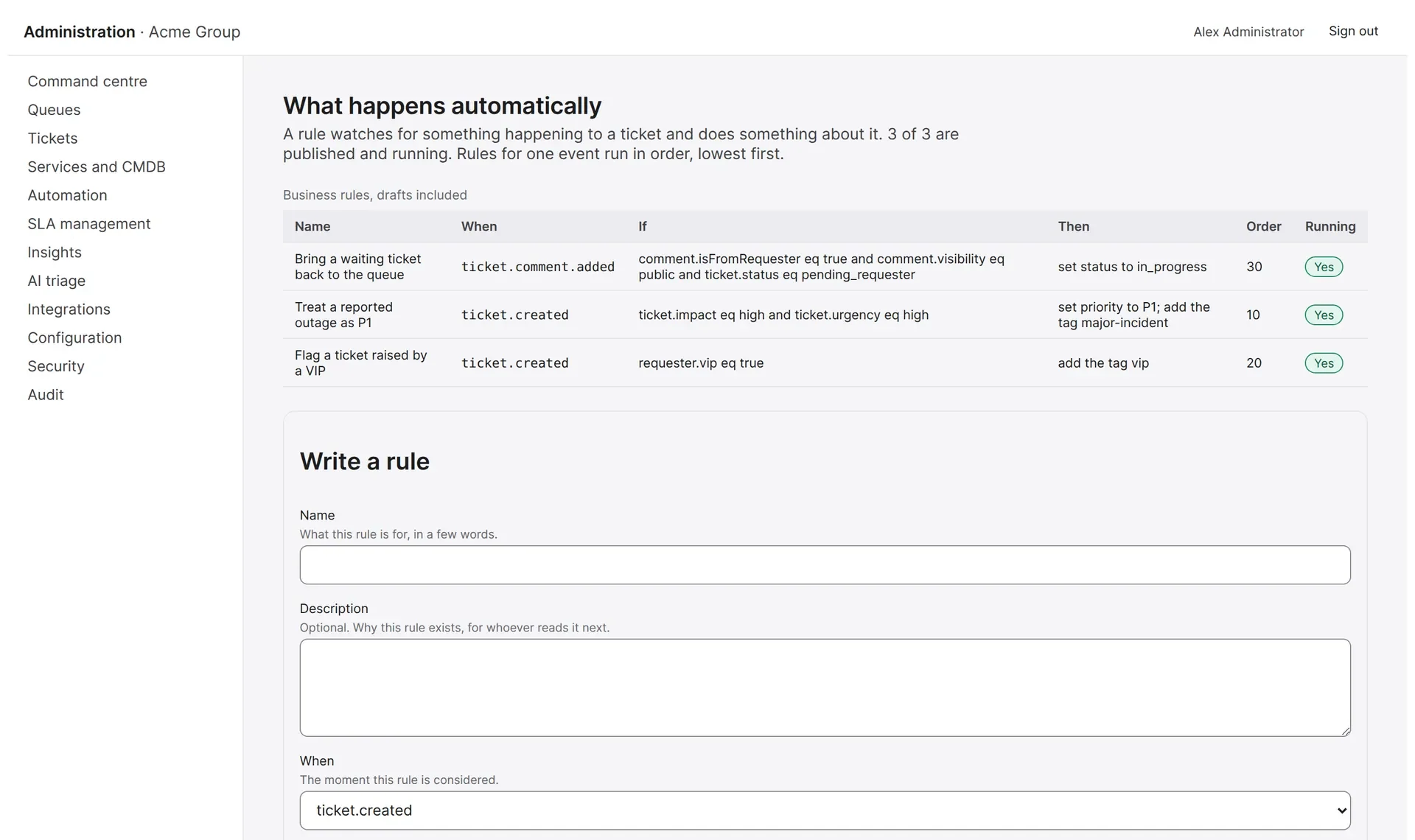This screenshot has height=840, width=1415.
Task: Open the When dropdown showing ticket.created
Action: point(825,811)
